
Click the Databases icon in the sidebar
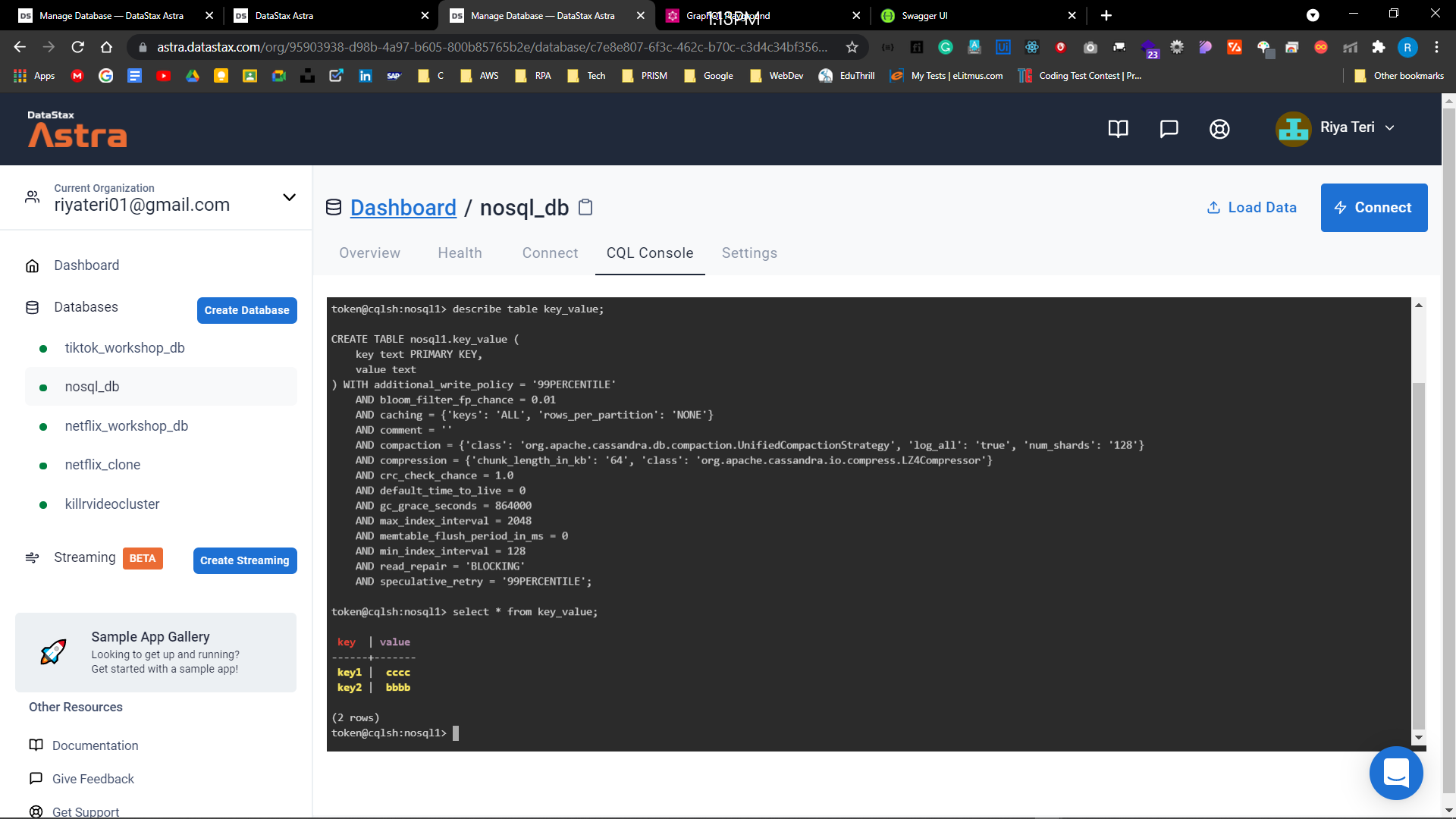click(33, 307)
